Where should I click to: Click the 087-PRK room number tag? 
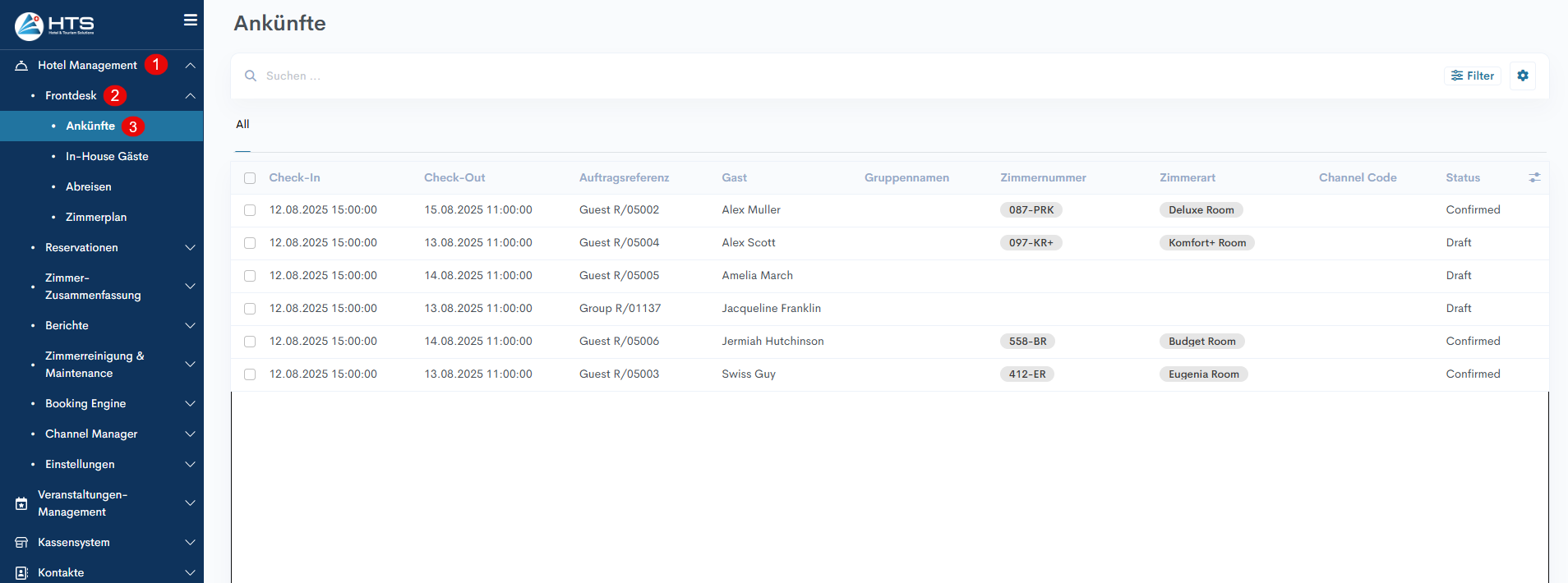point(1031,210)
